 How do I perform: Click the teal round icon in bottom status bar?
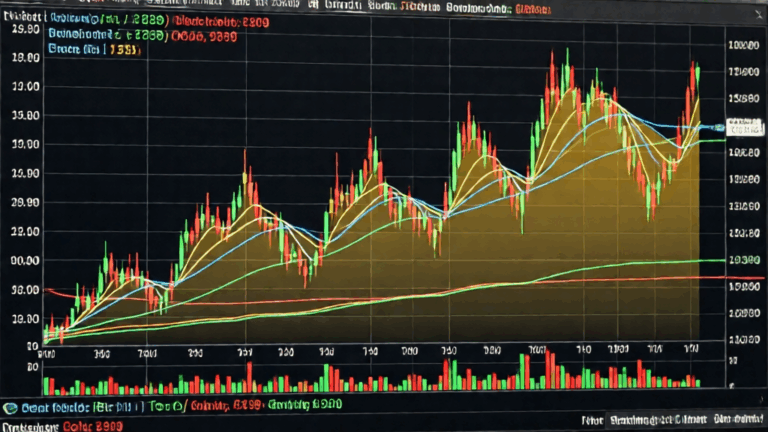[10, 408]
